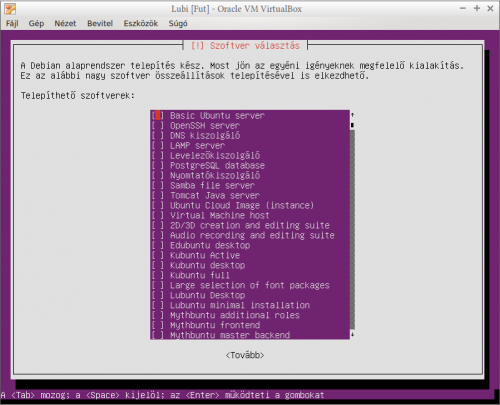Toggle the Levelezőkiszolgáló checkbox

pyautogui.click(x=158, y=156)
